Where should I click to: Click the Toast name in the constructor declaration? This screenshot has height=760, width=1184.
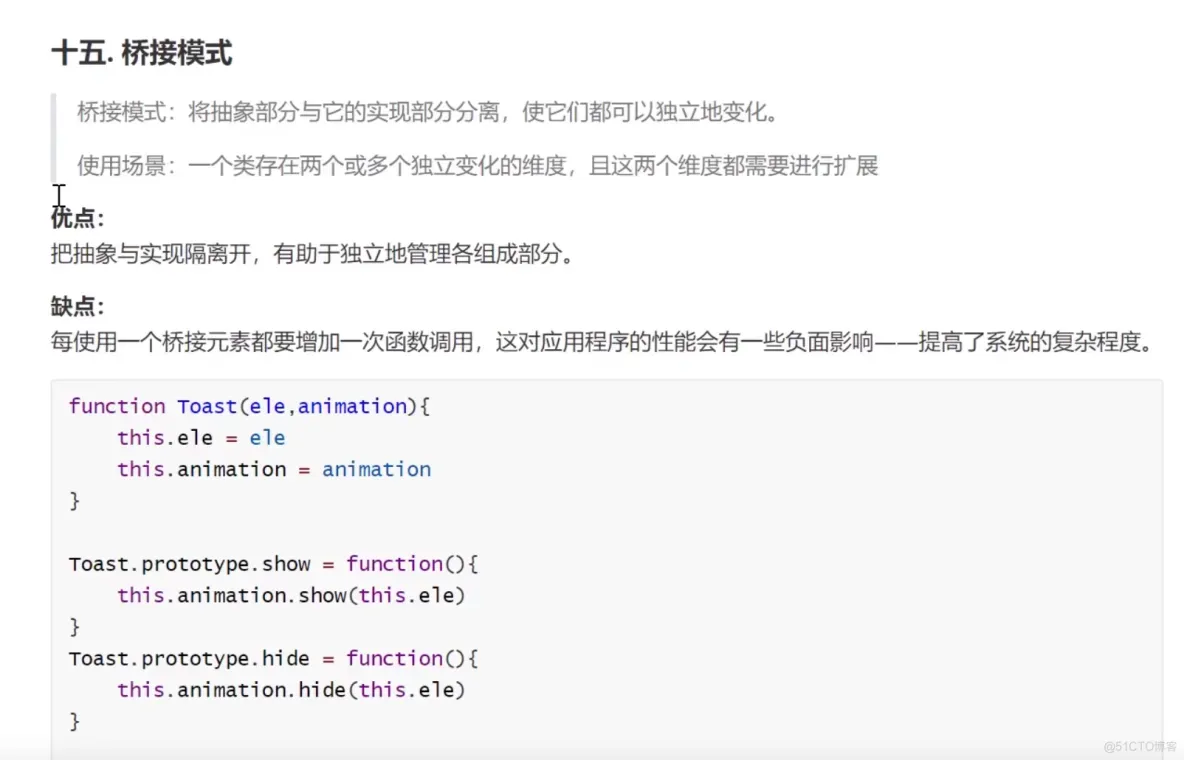coord(207,406)
